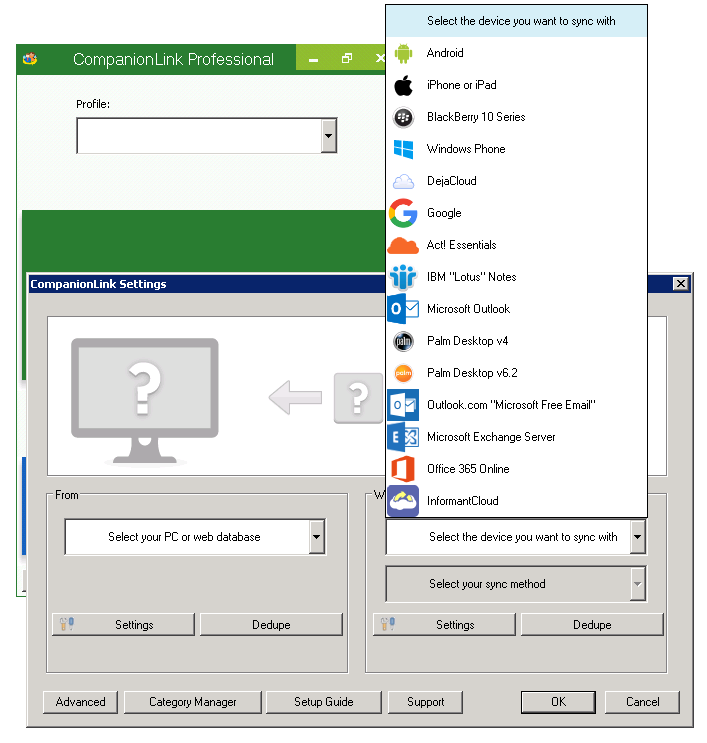This screenshot has height=743, width=707.
Task: Click Dedupe button in From group
Action: click(271, 625)
